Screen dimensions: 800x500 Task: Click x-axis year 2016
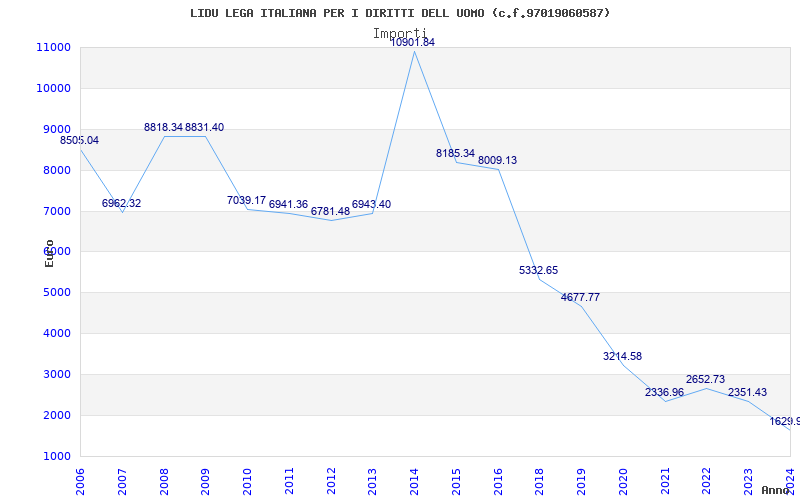coord(497,482)
